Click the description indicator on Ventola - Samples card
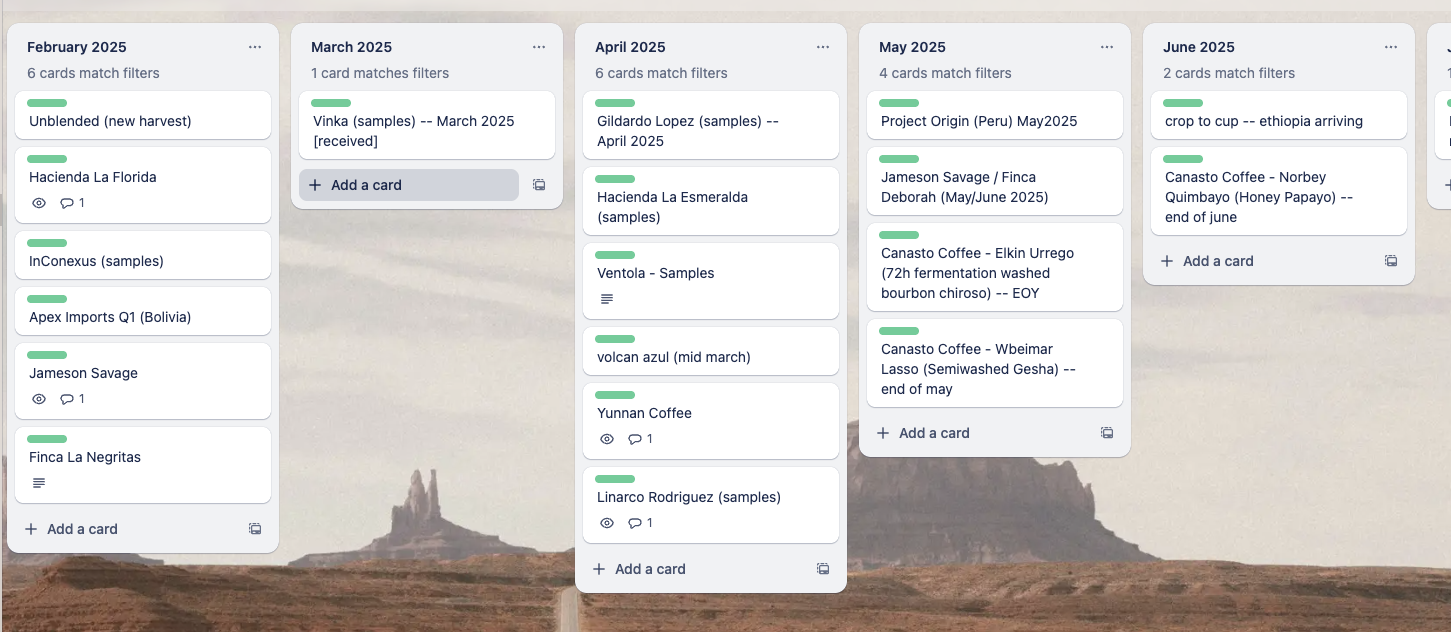The width and height of the screenshot is (1451, 632). point(607,297)
